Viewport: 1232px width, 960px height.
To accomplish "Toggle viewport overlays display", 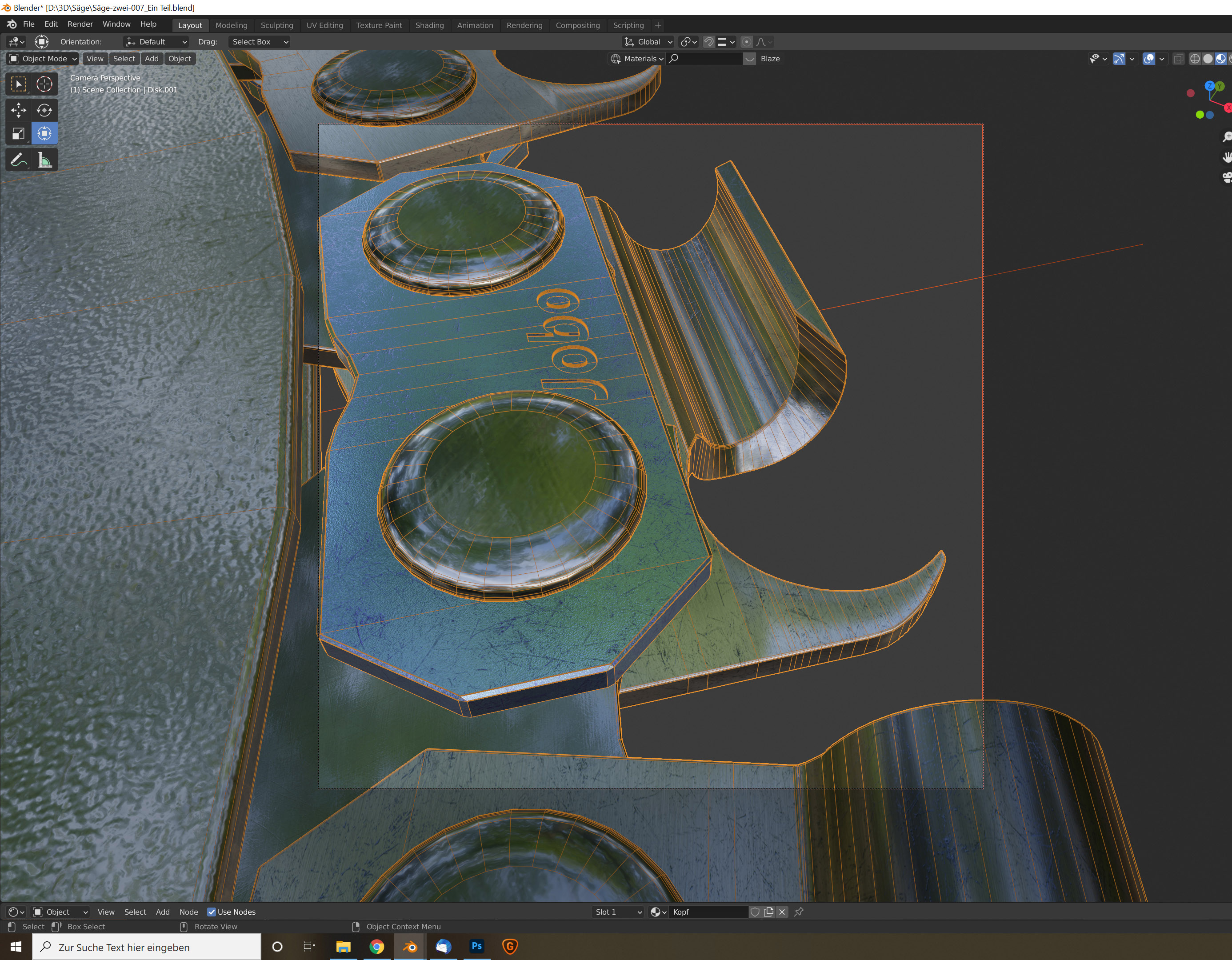I will pos(1148,59).
